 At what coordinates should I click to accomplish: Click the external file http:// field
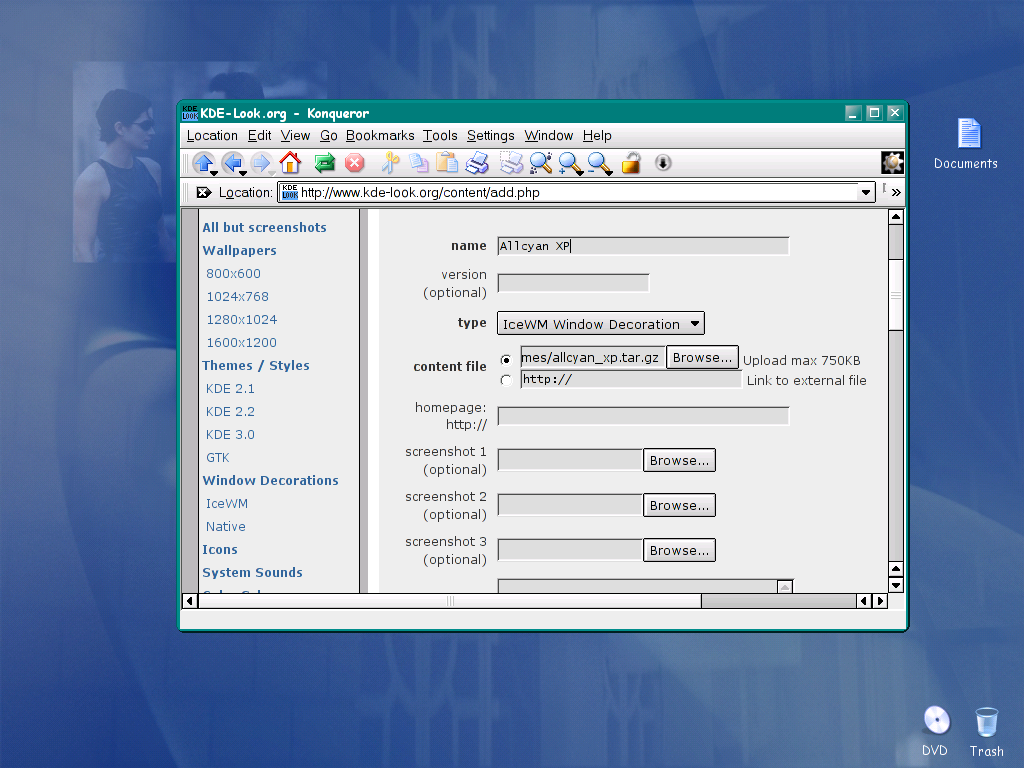[631, 379]
